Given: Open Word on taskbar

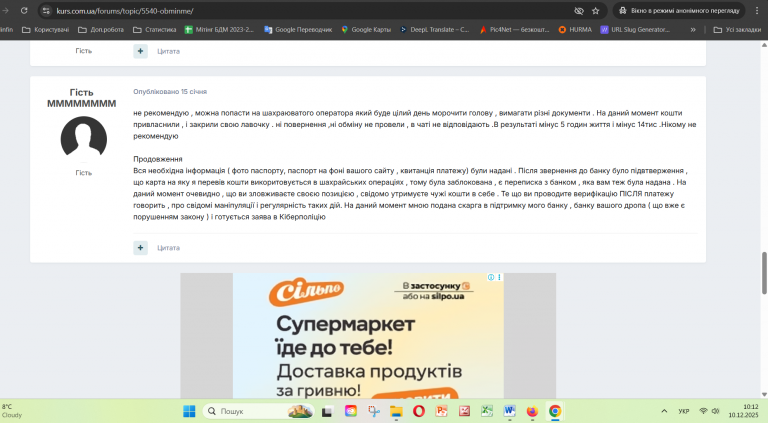Looking at the screenshot, I should [x=509, y=411].
